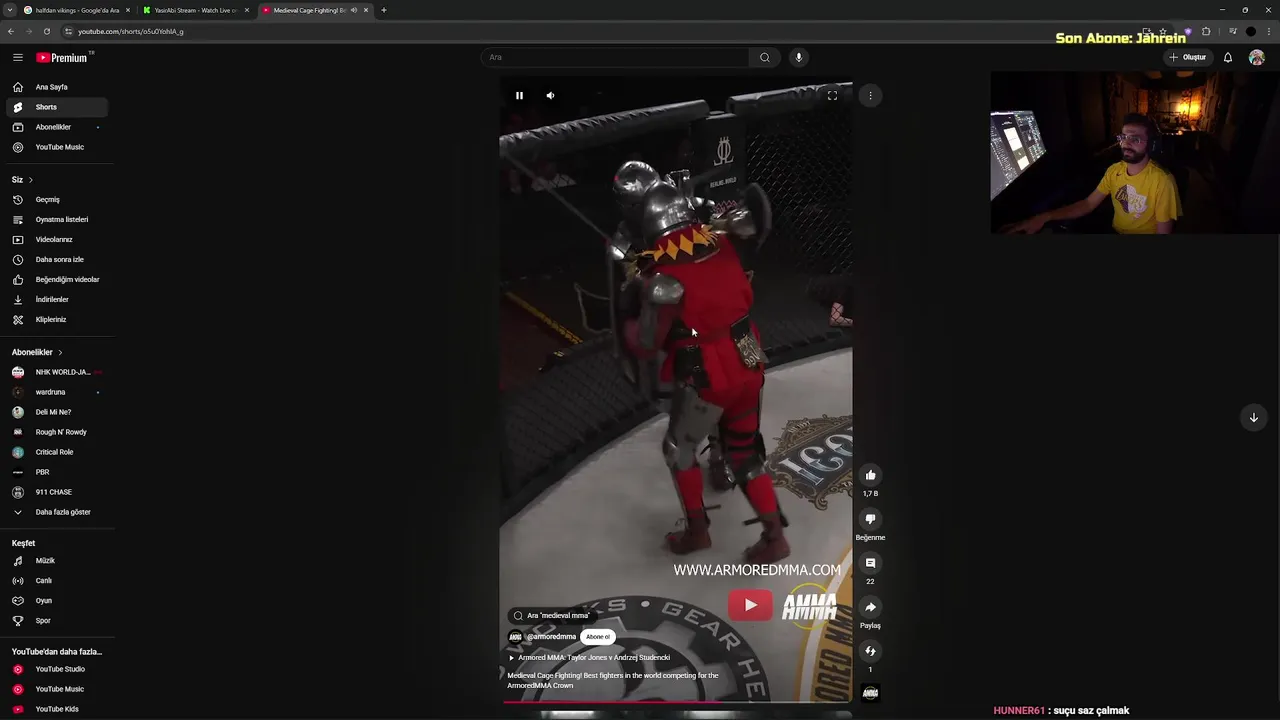Like the Short video
The height and width of the screenshot is (720, 1280).
point(870,475)
